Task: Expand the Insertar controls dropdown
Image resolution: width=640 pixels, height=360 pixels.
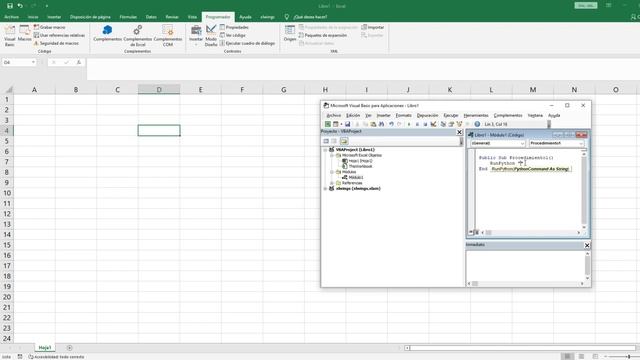Action: [x=196, y=36]
